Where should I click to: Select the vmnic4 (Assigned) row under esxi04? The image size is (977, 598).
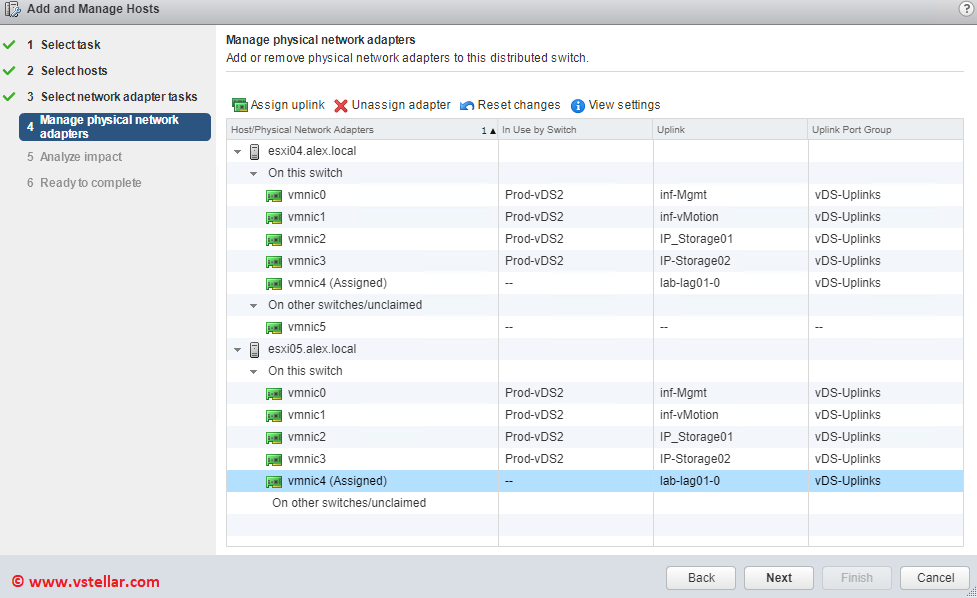tap(336, 283)
